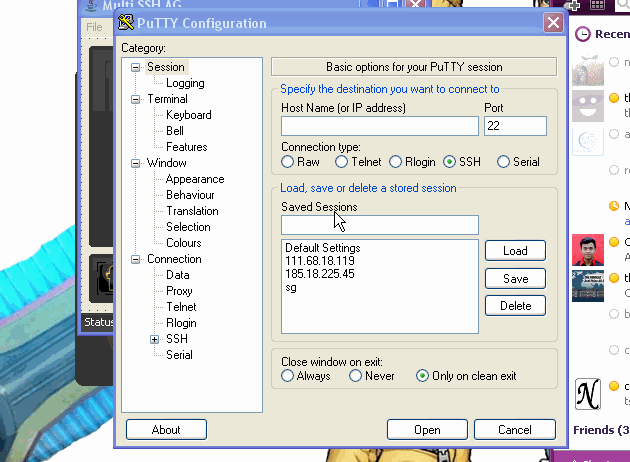Click the letter N contact avatar
Image resolution: width=630 pixels, height=462 pixels.
pos(587,394)
